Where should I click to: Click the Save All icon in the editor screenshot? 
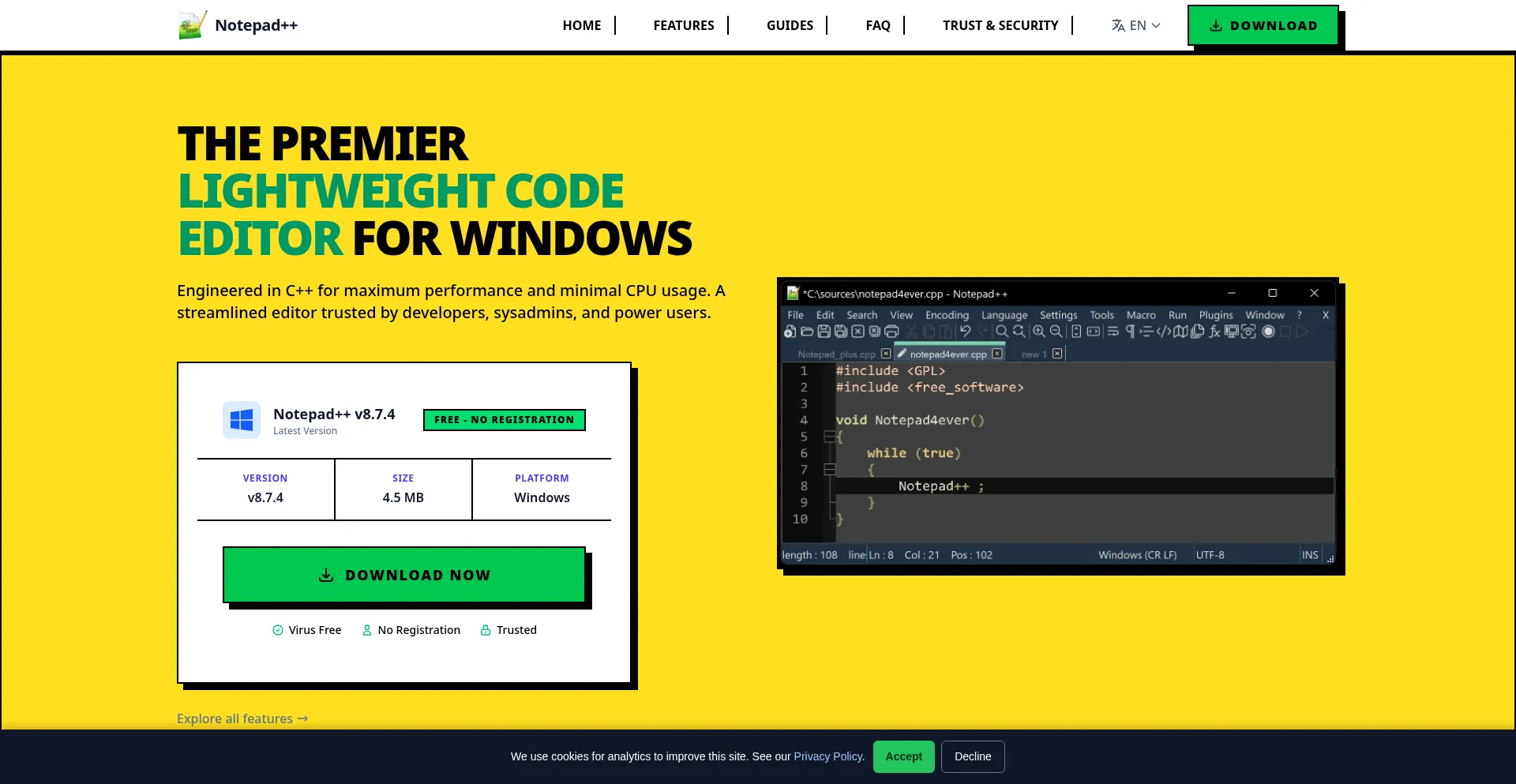tap(841, 332)
